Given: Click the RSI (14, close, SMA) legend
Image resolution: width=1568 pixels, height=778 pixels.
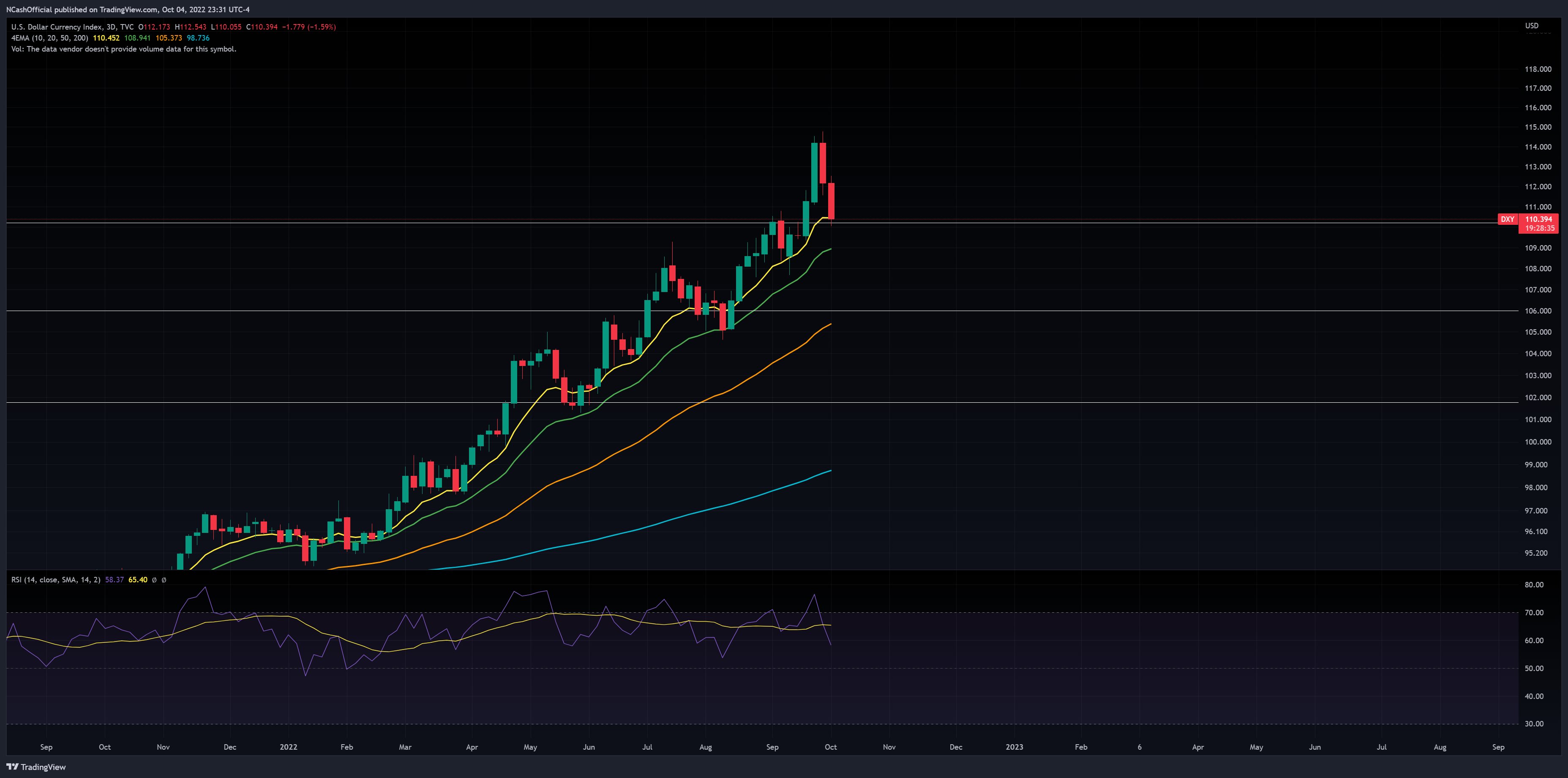Looking at the screenshot, I should pos(58,579).
